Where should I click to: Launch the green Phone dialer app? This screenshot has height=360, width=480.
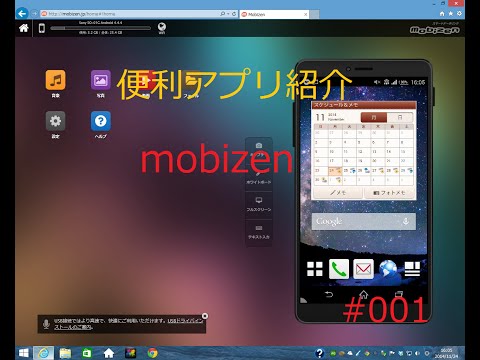click(339, 269)
